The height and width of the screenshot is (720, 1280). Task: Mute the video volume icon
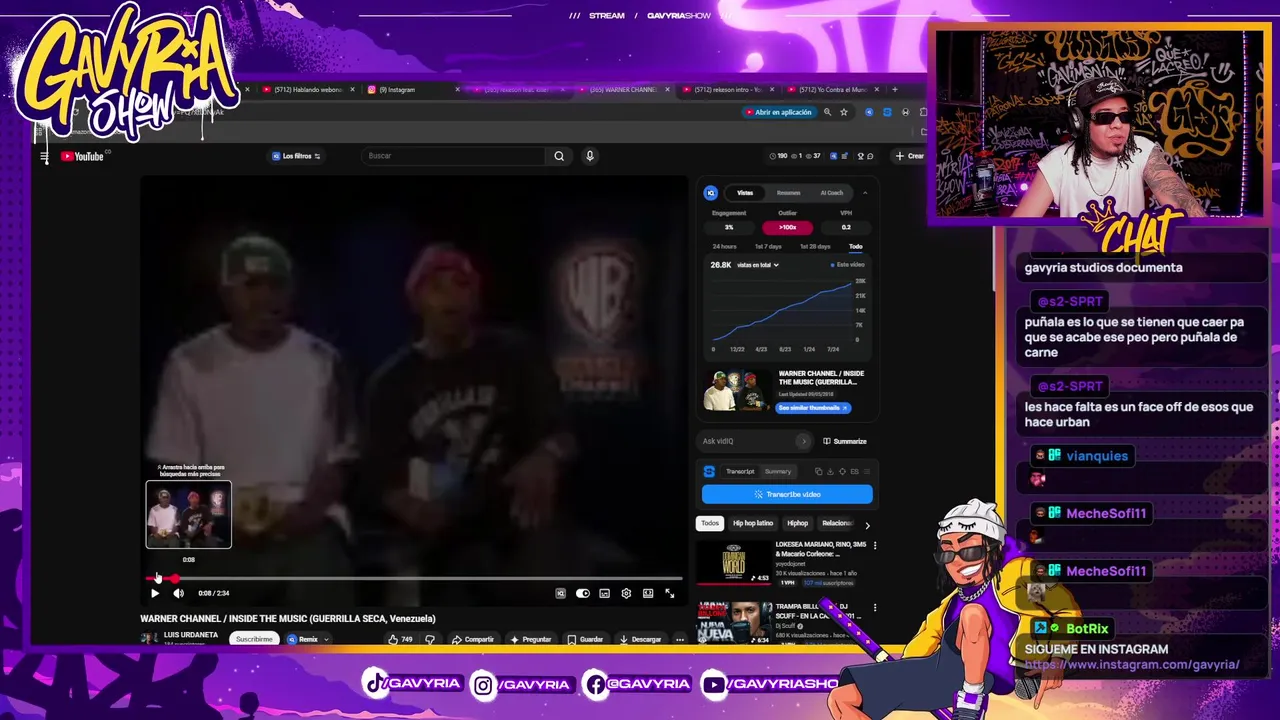[178, 593]
